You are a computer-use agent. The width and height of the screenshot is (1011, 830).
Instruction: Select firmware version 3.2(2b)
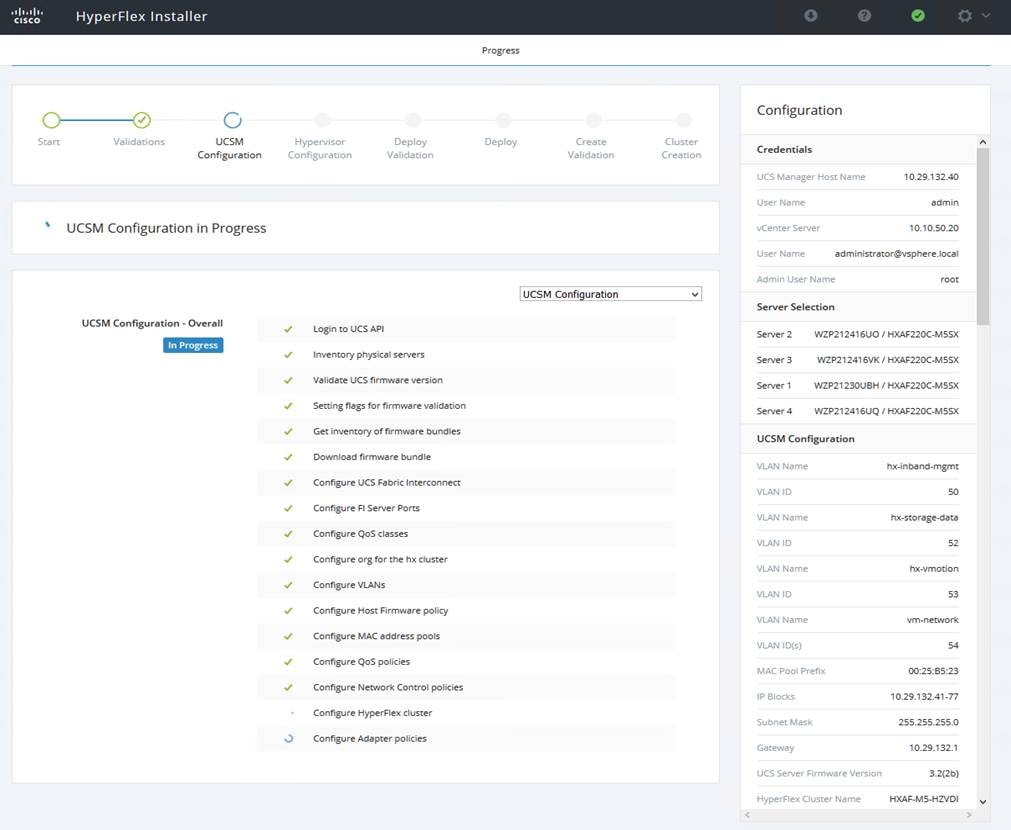(x=943, y=773)
